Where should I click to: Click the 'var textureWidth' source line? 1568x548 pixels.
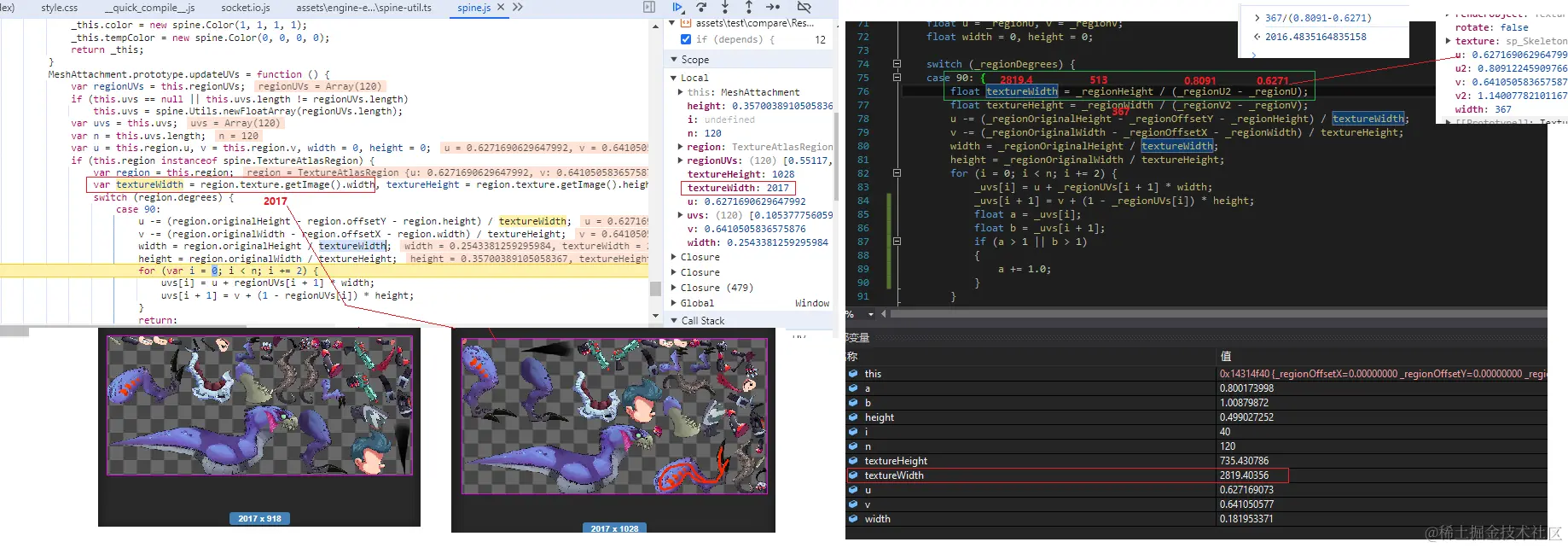pyautogui.click(x=233, y=184)
